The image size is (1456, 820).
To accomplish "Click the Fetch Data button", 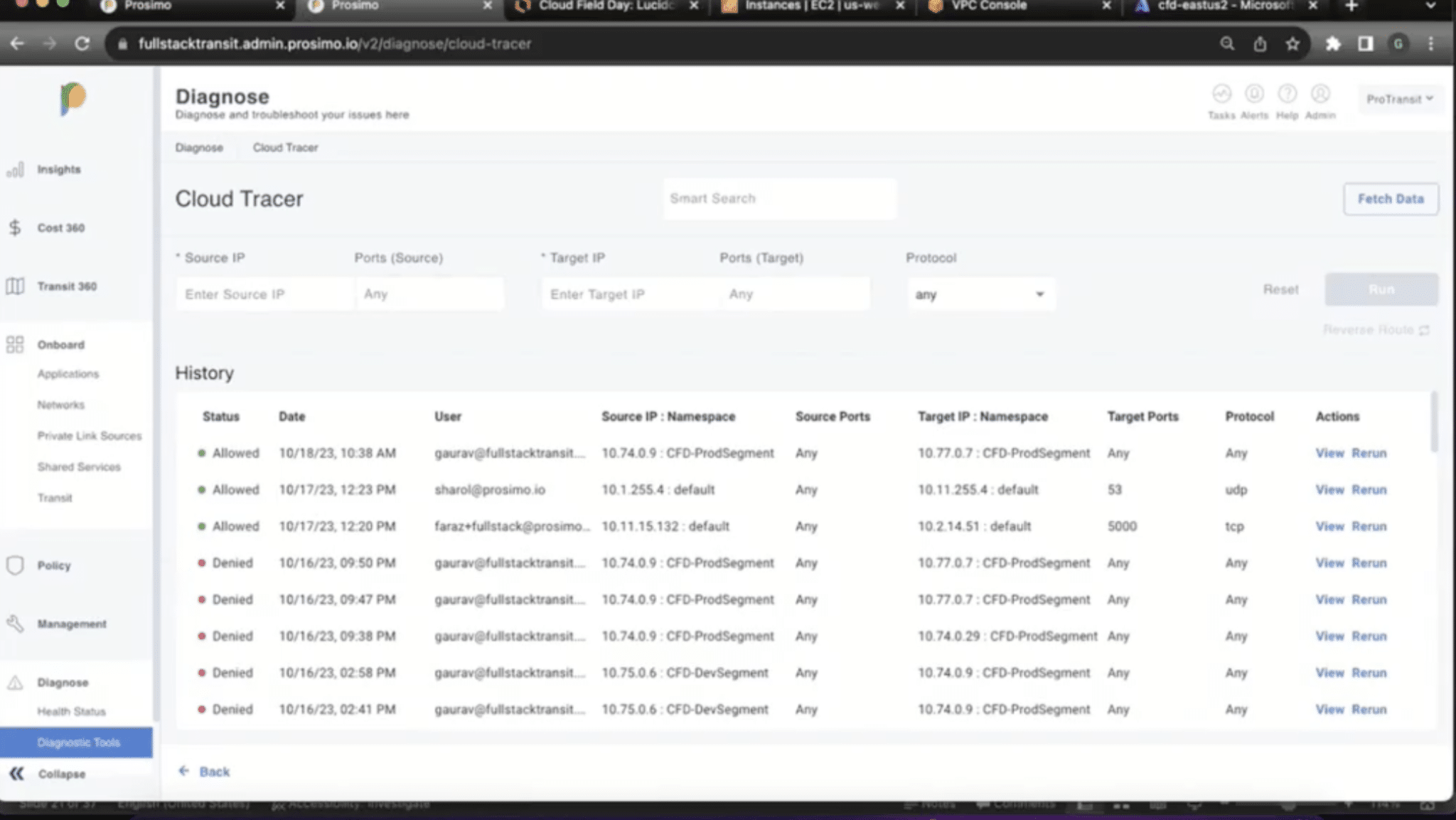I will tap(1390, 199).
